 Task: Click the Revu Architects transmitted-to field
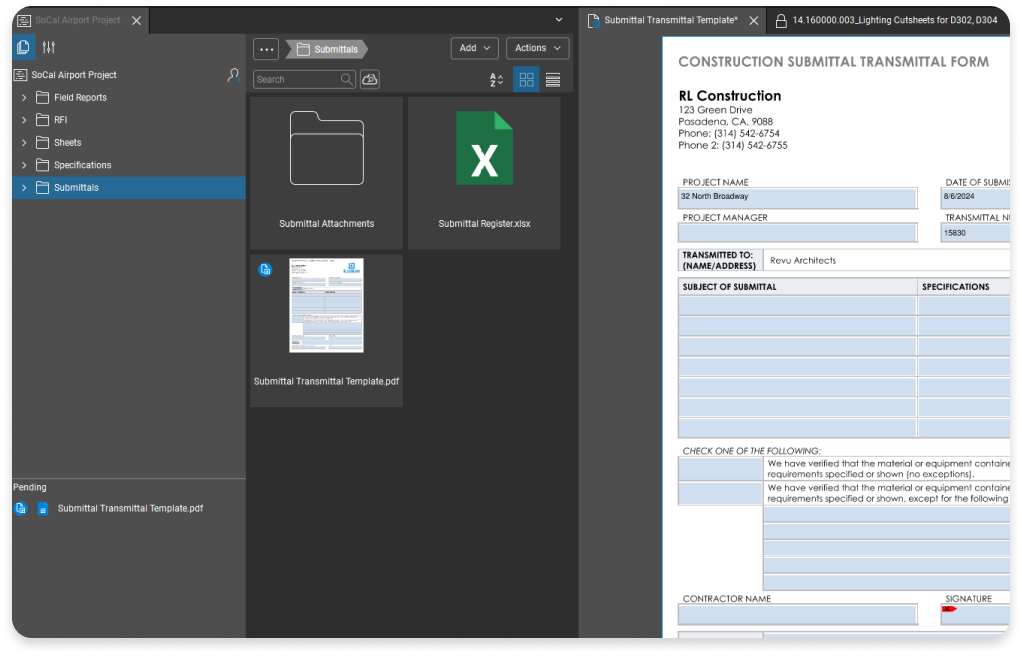(887, 261)
